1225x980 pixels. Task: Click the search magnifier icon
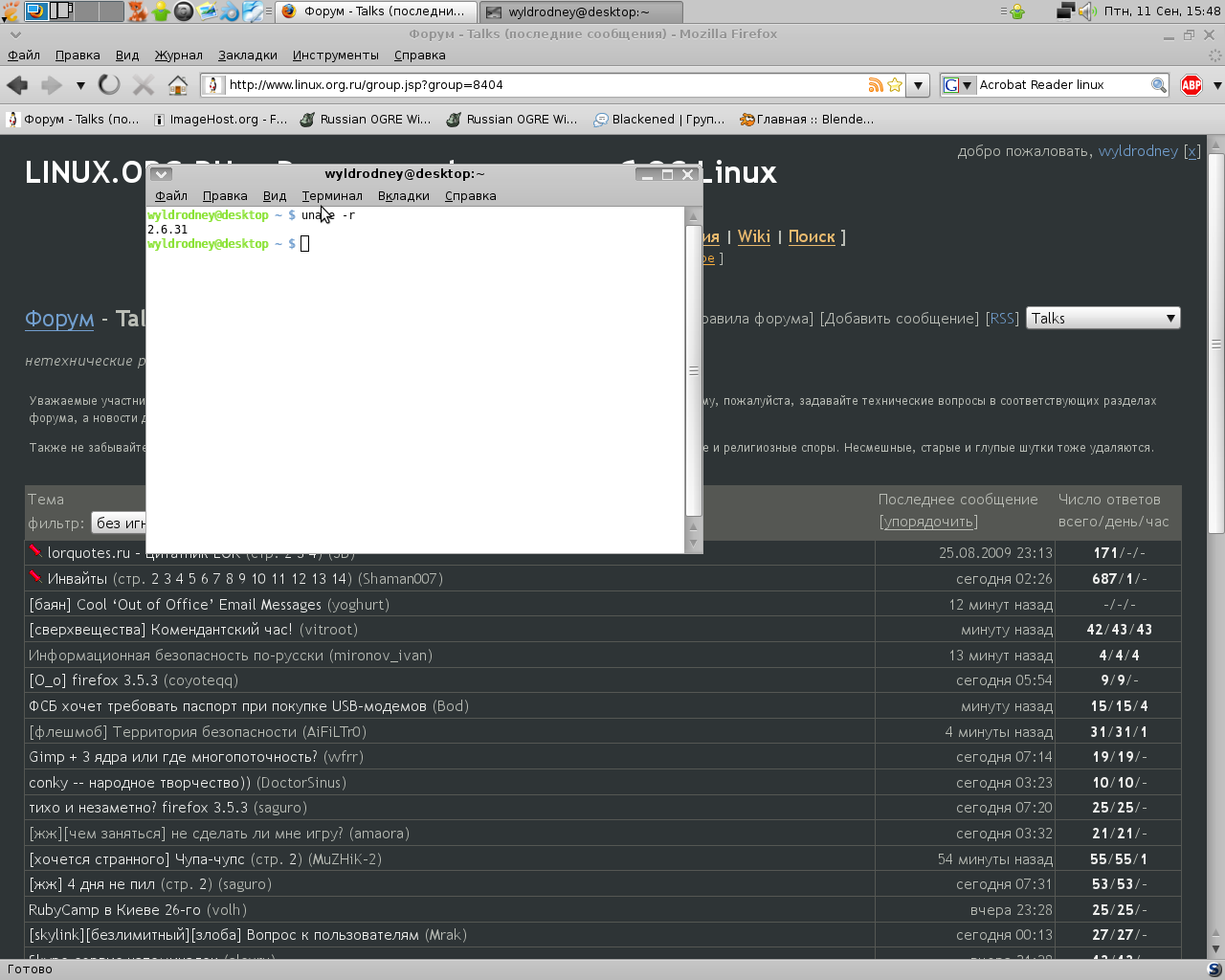(x=1158, y=85)
